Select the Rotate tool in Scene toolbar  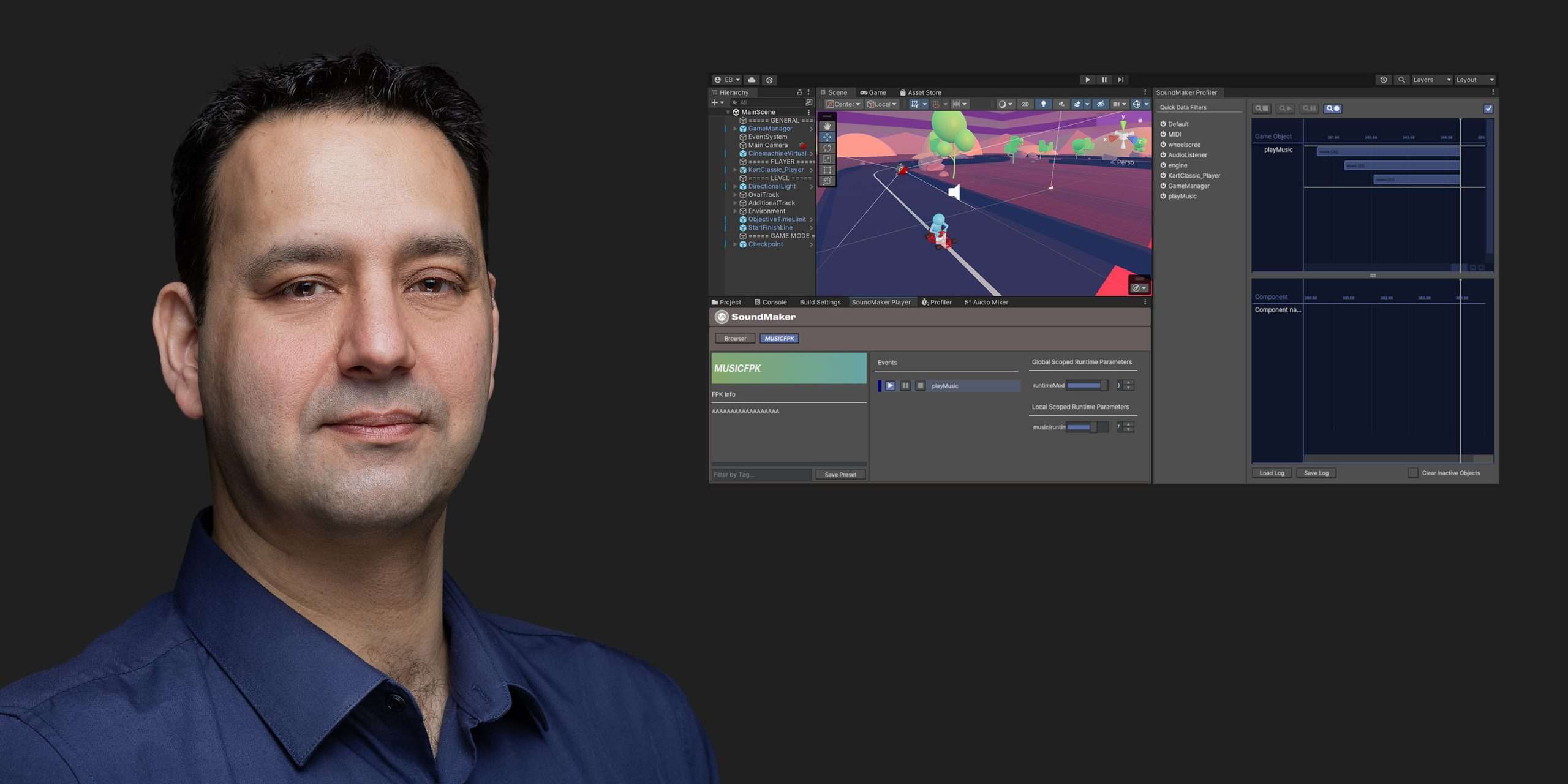pos(827,148)
